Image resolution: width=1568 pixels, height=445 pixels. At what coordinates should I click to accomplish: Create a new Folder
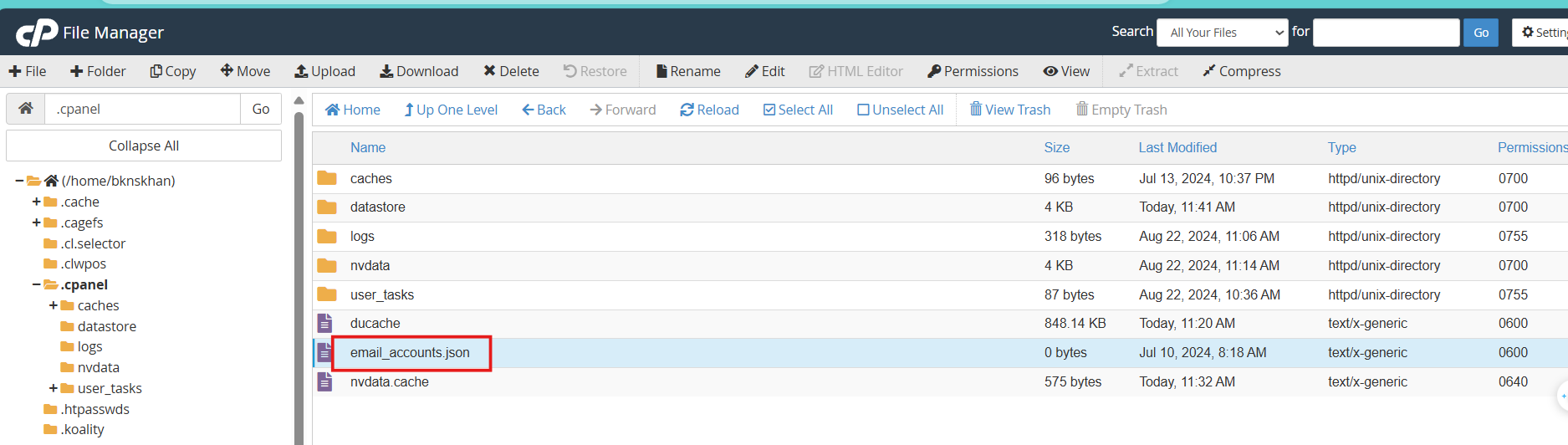tap(98, 71)
